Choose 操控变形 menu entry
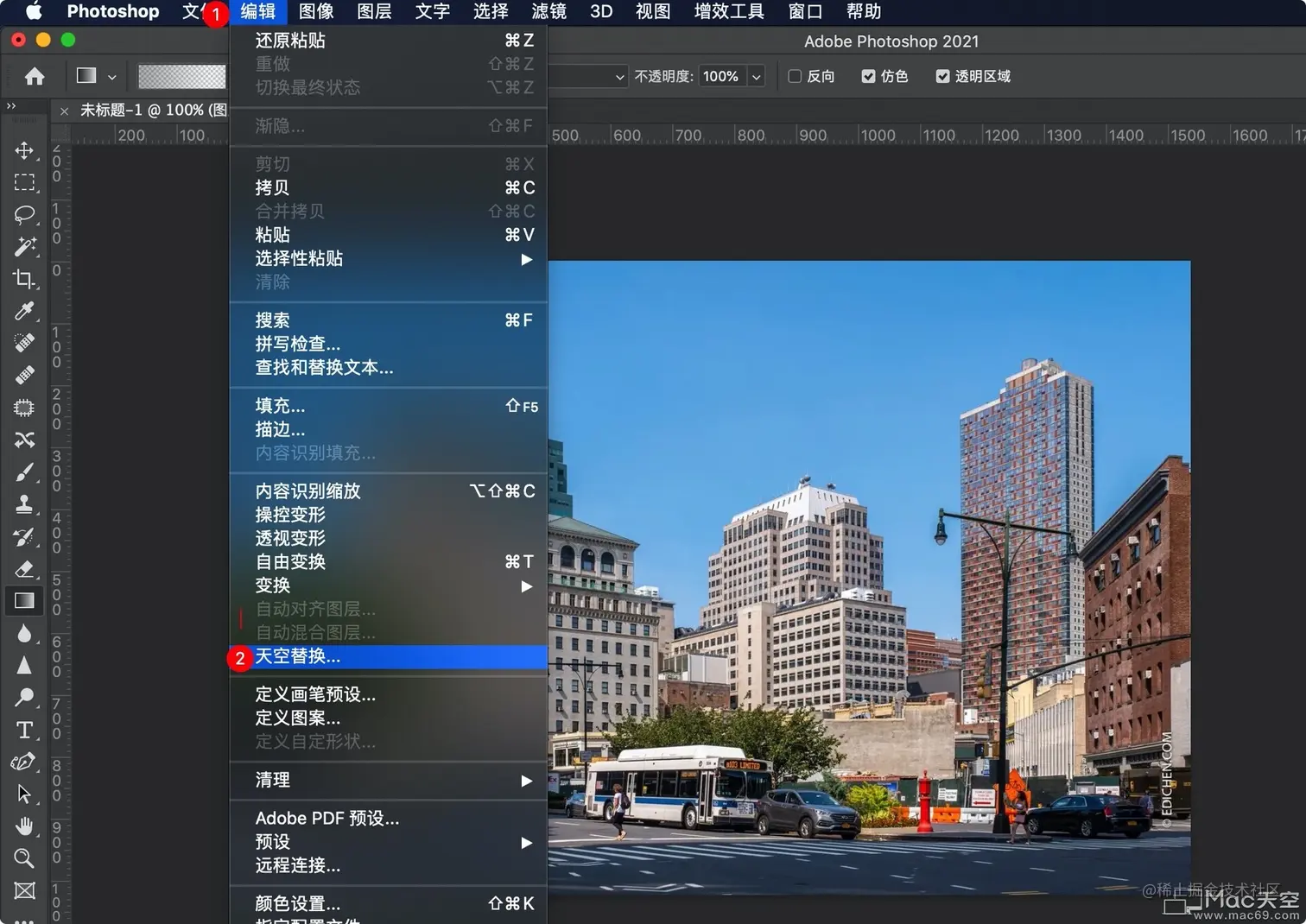Screen dimensions: 1306x924 click(x=389, y=516)
